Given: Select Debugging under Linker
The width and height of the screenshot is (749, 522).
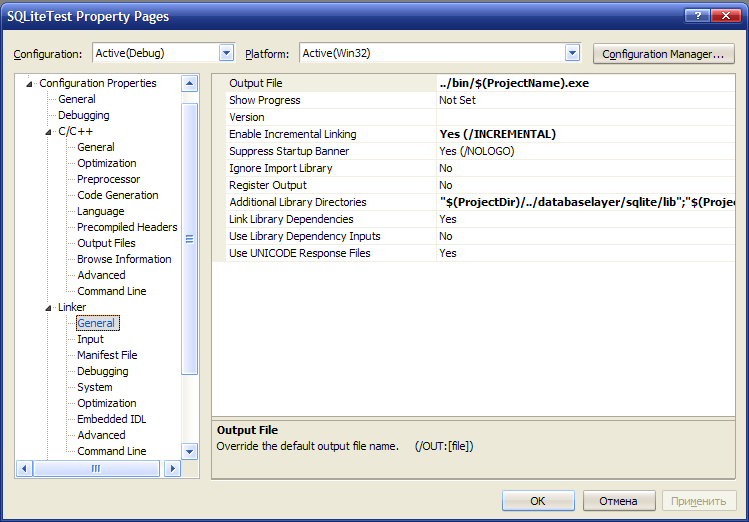Looking at the screenshot, I should pos(103,371).
